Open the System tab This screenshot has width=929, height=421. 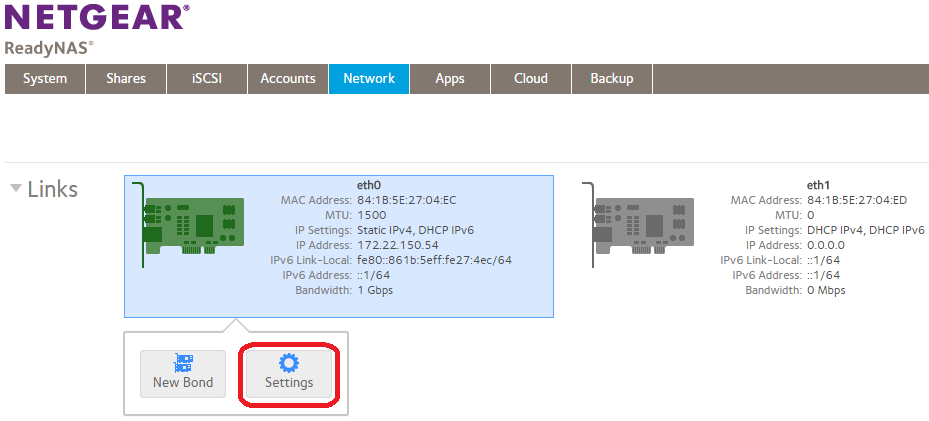[45, 79]
